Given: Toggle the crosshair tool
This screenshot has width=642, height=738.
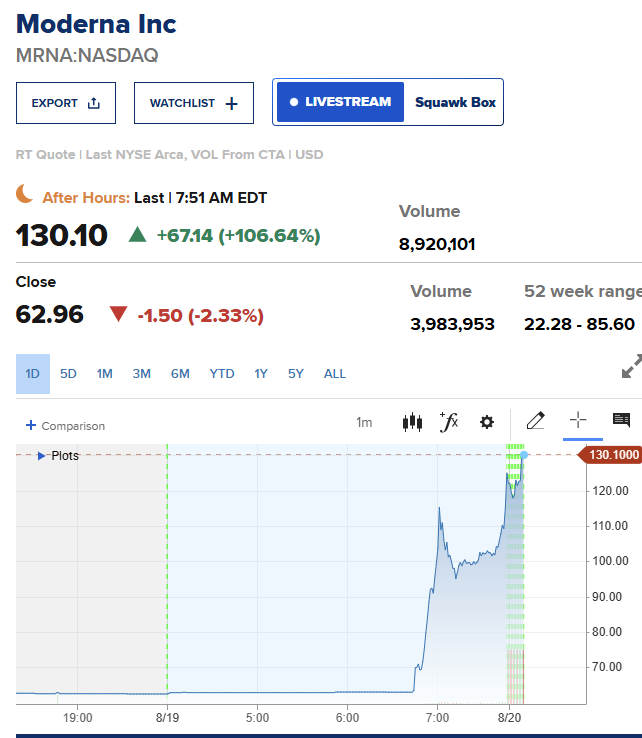Looking at the screenshot, I should (578, 419).
